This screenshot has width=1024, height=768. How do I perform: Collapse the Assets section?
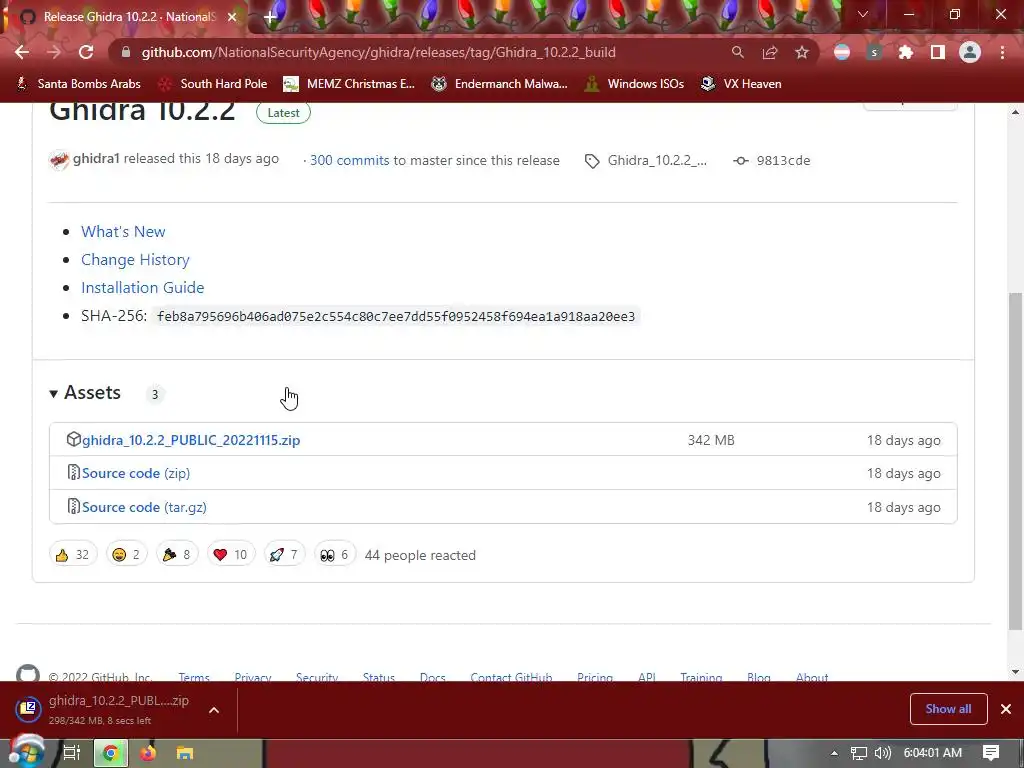click(x=85, y=393)
